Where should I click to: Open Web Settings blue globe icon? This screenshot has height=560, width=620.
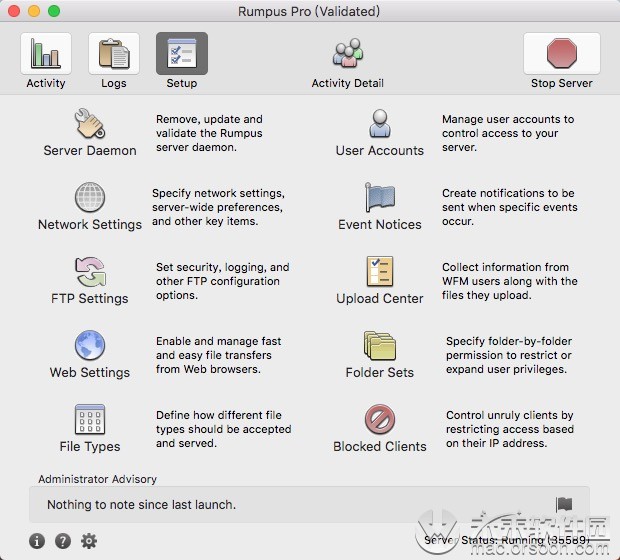(90, 345)
